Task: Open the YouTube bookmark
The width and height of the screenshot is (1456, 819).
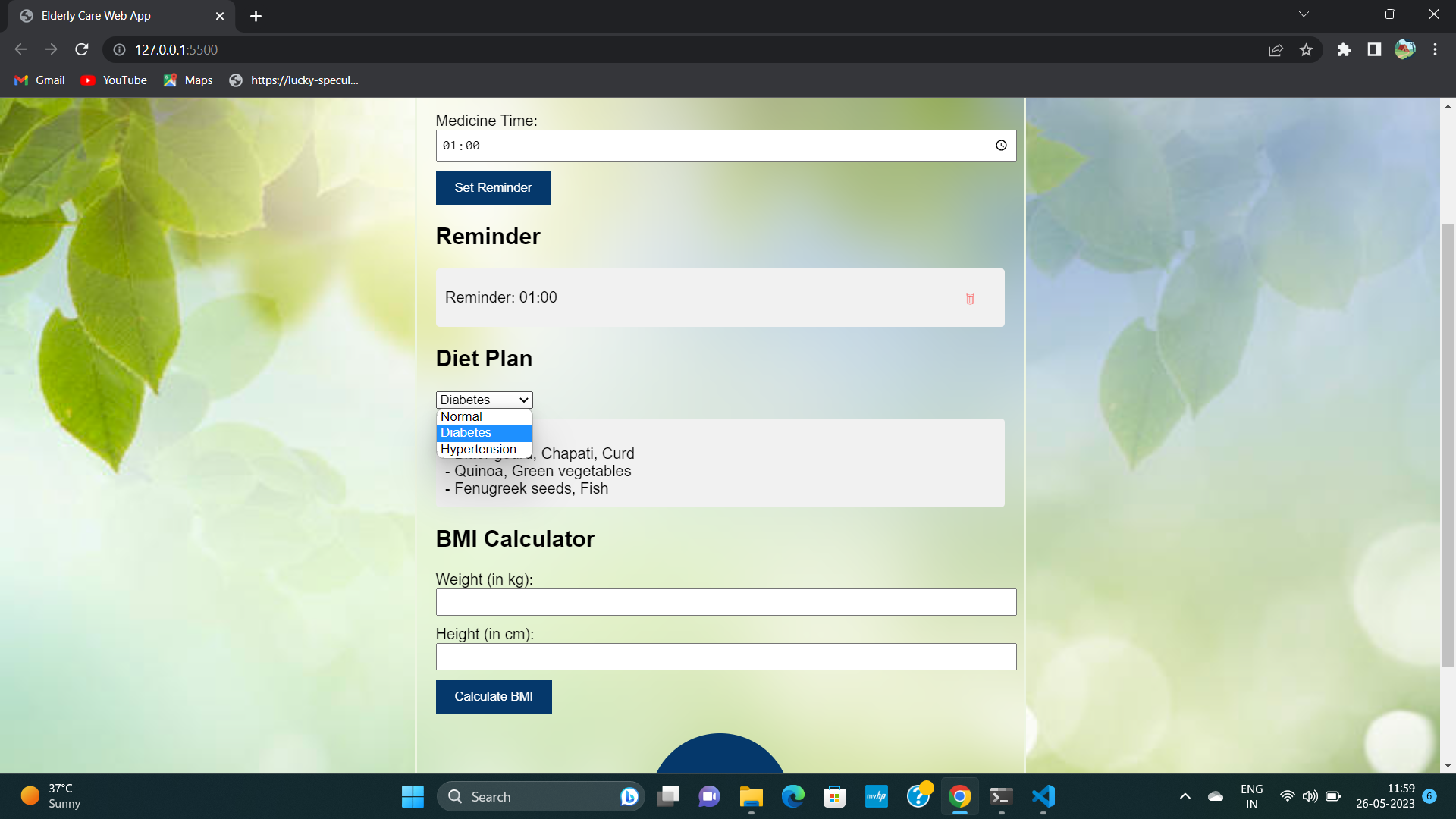Action: (x=114, y=80)
